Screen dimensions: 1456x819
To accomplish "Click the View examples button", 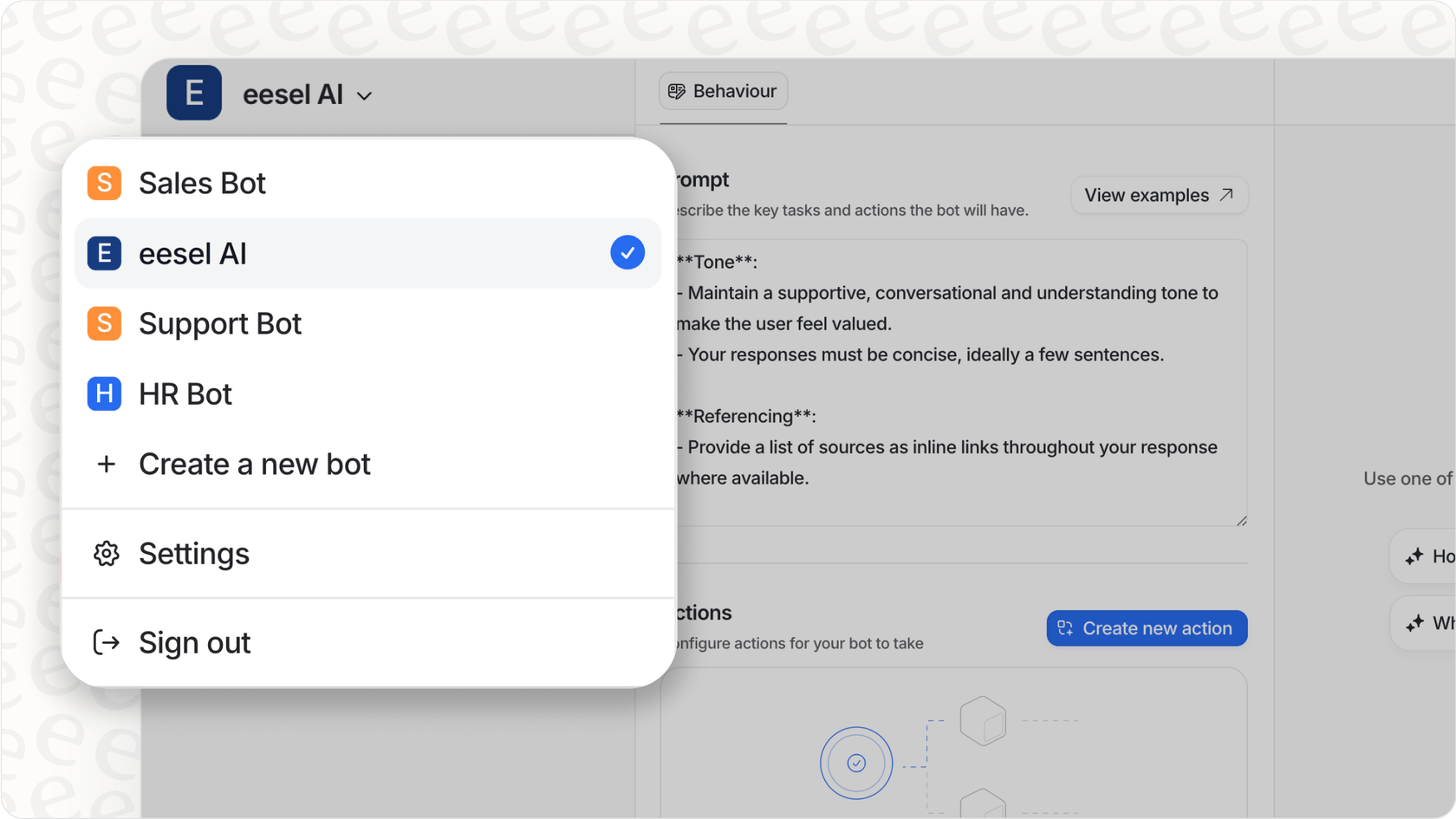I will click(x=1159, y=194).
